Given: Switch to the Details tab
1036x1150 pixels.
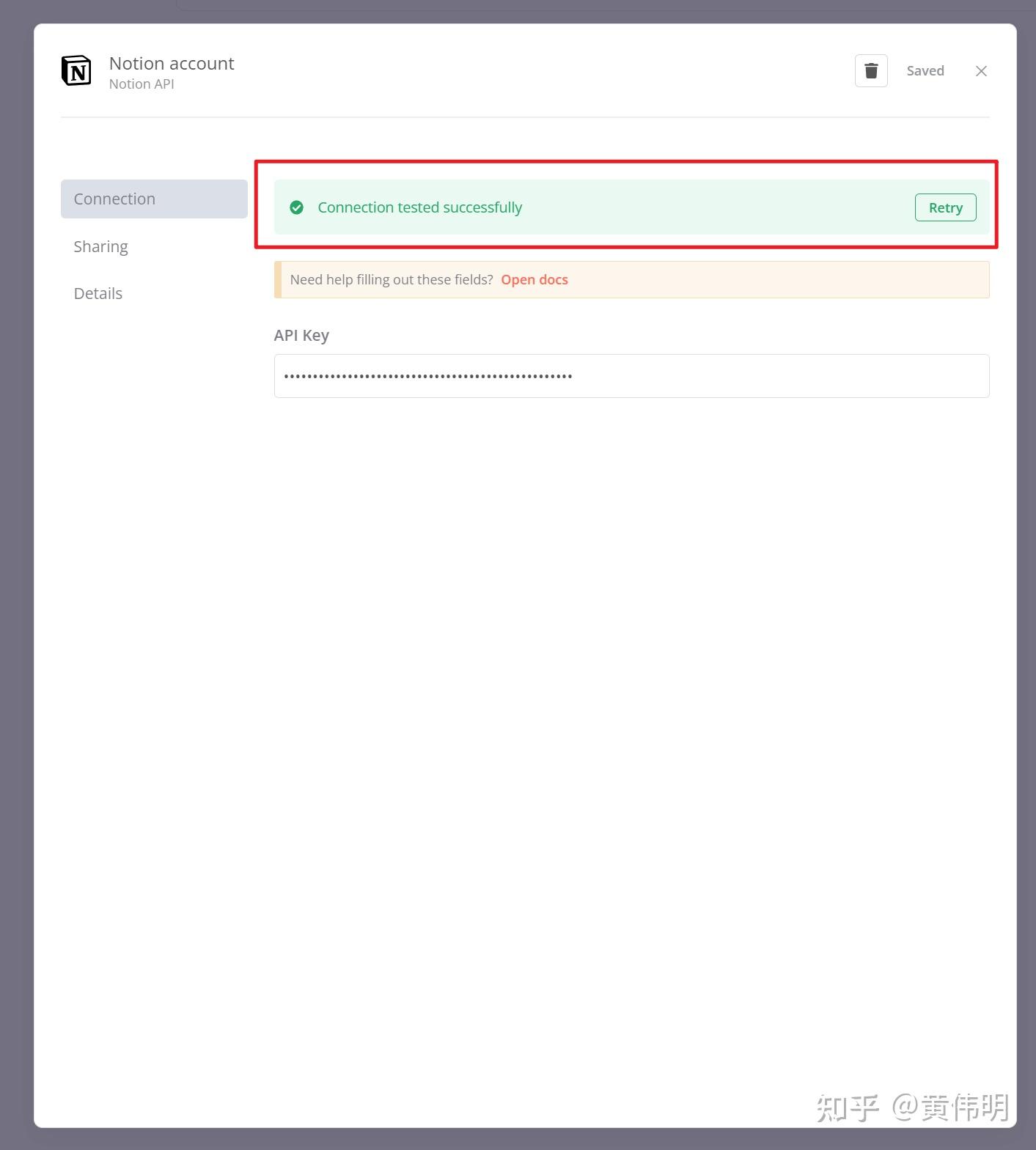Looking at the screenshot, I should pos(98,293).
